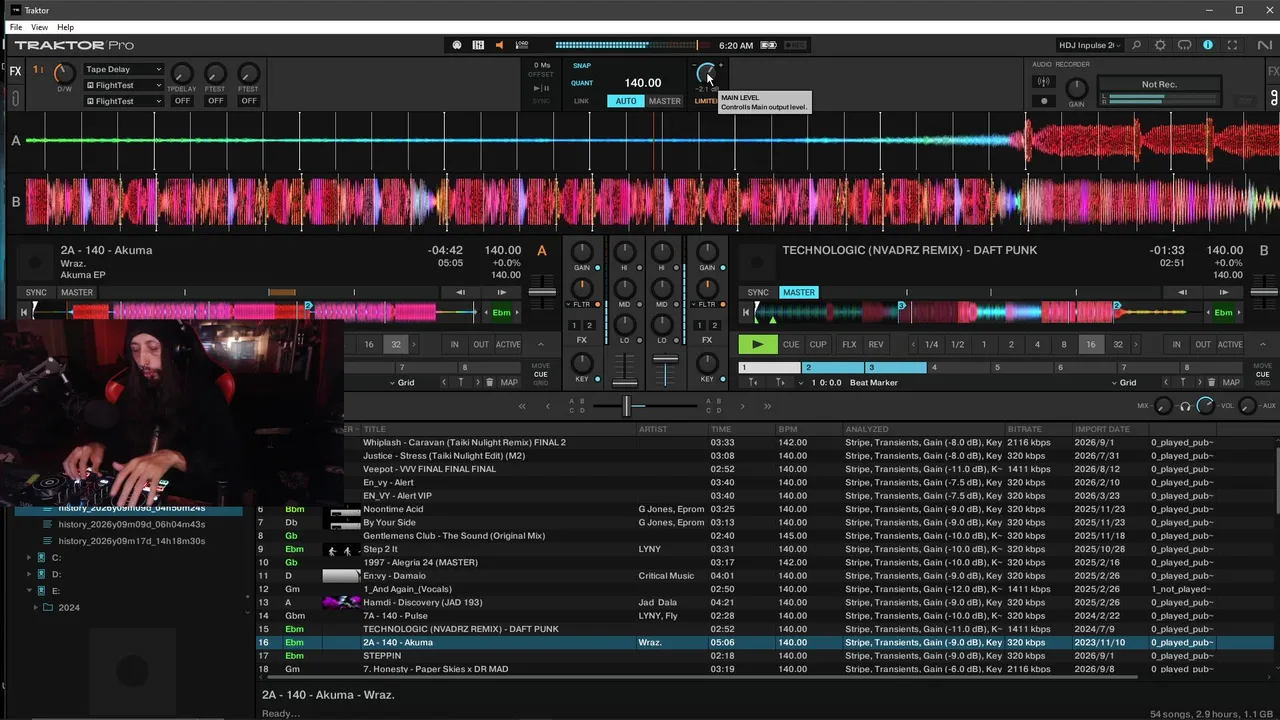The image size is (1280, 720).
Task: Open the Tape Delay effect dropdown
Action: click(x=124, y=69)
